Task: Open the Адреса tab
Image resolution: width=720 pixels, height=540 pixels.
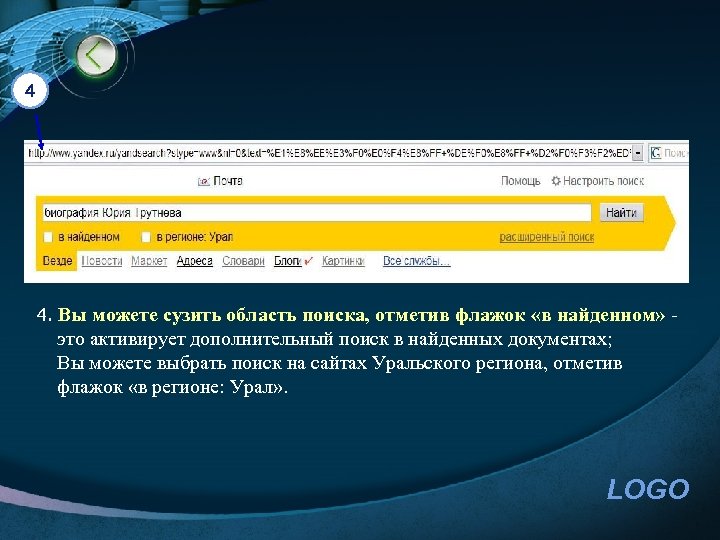Action: (195, 261)
